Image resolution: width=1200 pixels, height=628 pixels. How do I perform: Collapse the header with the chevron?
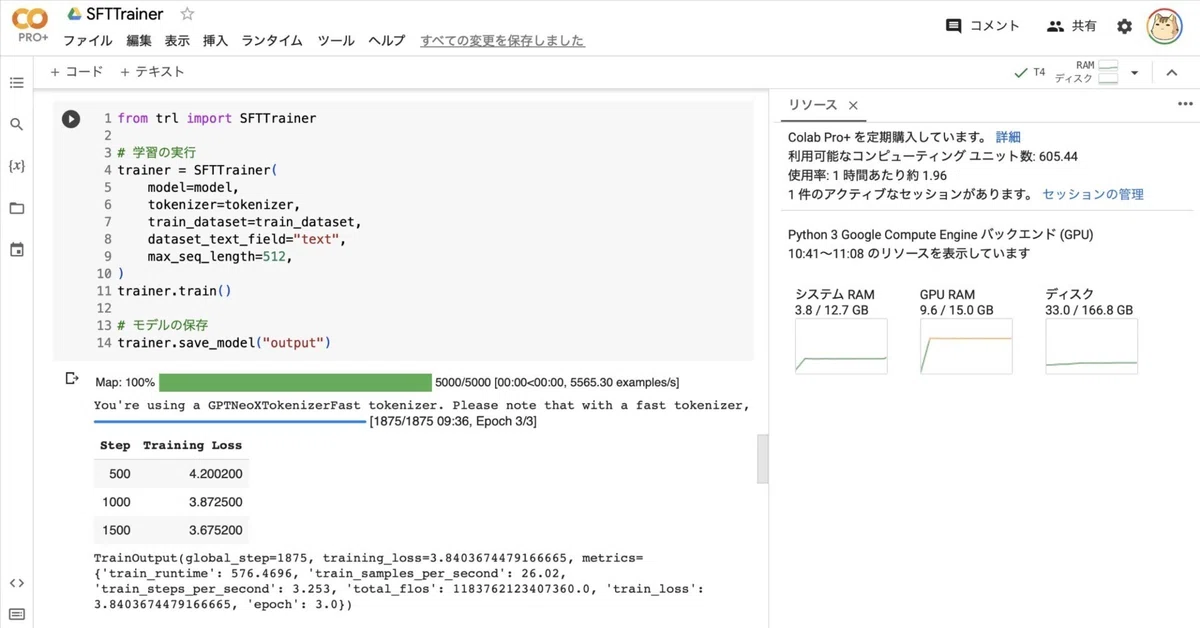pos(1172,73)
